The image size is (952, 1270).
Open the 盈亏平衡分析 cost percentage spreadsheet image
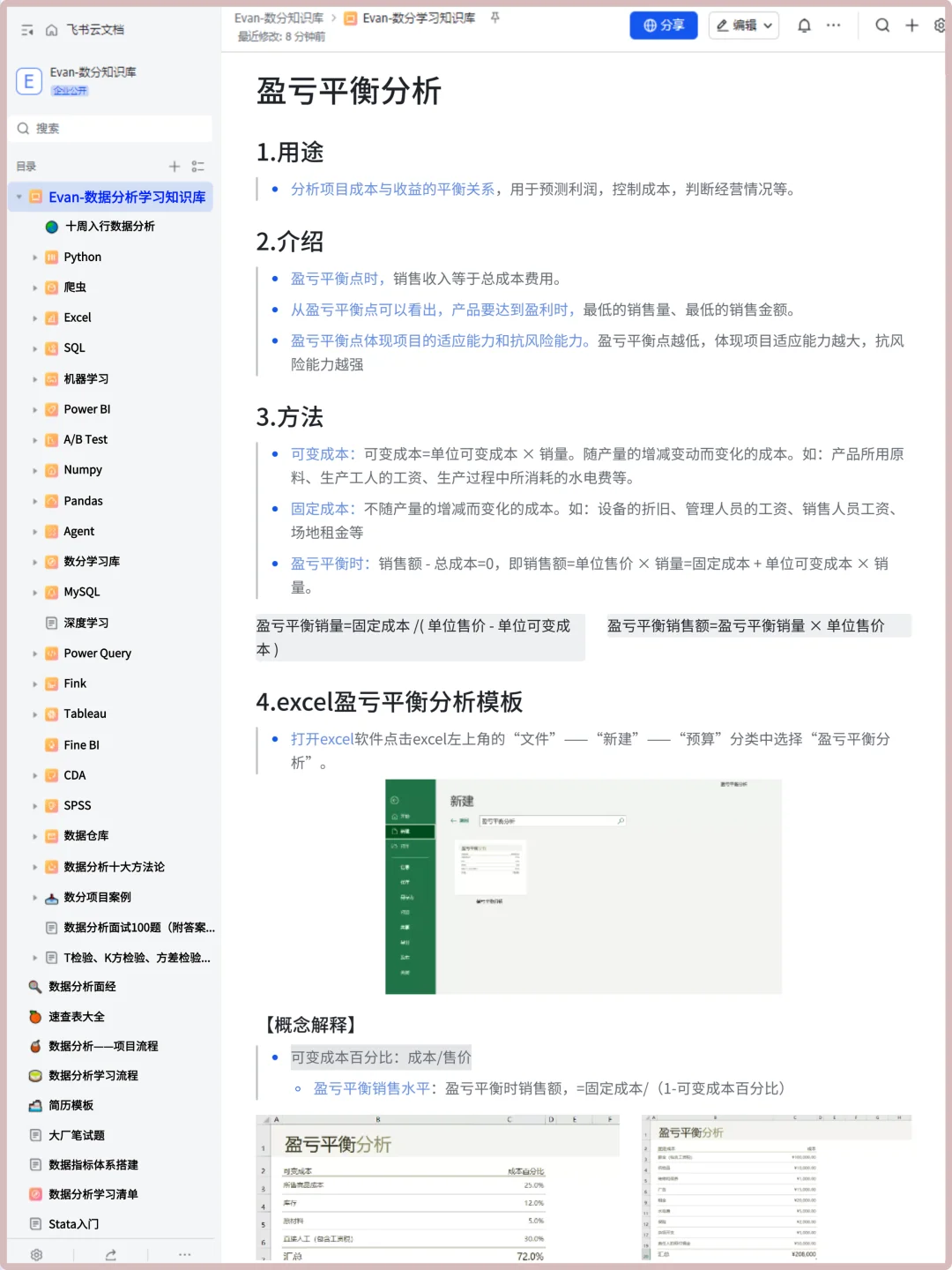[437, 1188]
